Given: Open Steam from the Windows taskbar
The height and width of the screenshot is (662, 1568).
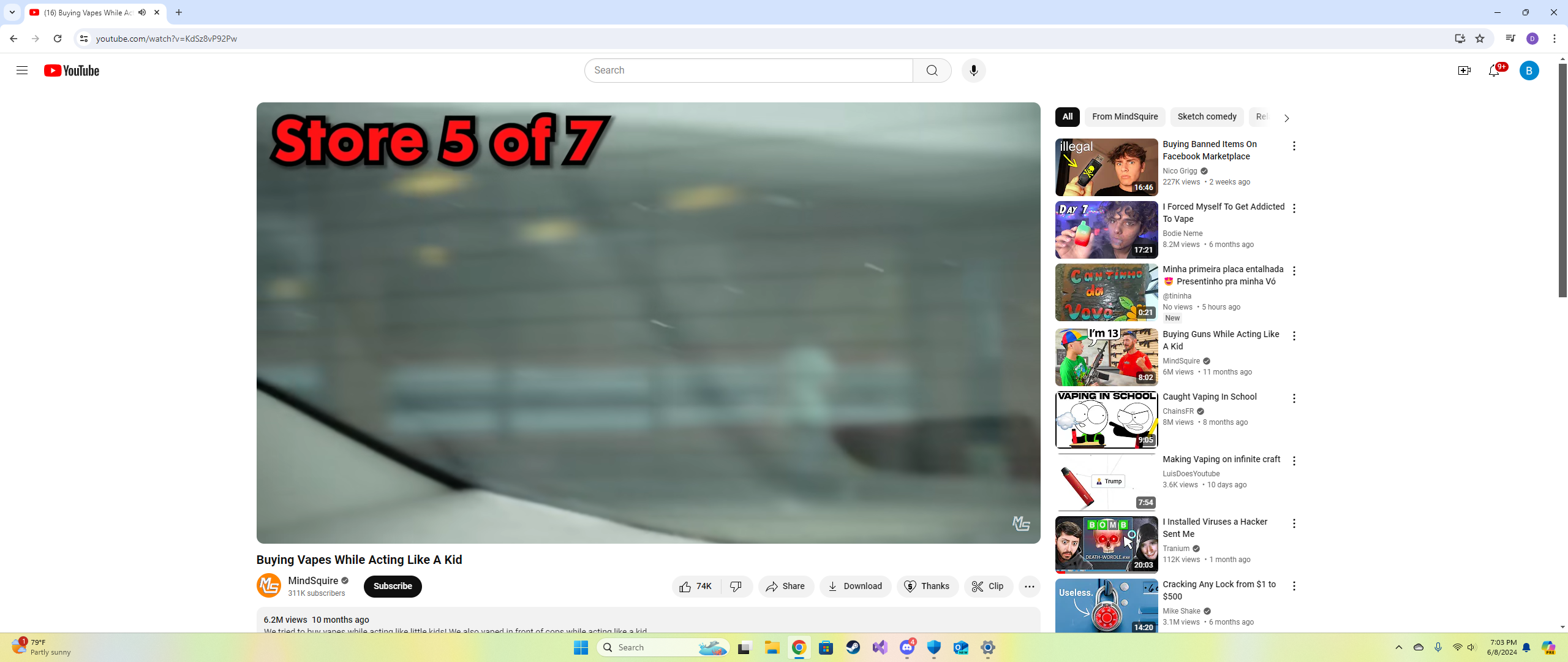Looking at the screenshot, I should coord(853,647).
